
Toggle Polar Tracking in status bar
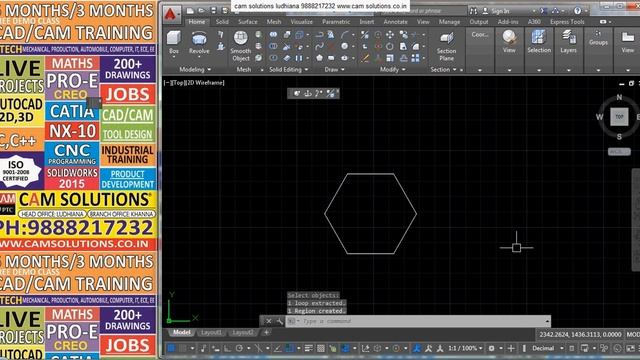(x=239, y=348)
